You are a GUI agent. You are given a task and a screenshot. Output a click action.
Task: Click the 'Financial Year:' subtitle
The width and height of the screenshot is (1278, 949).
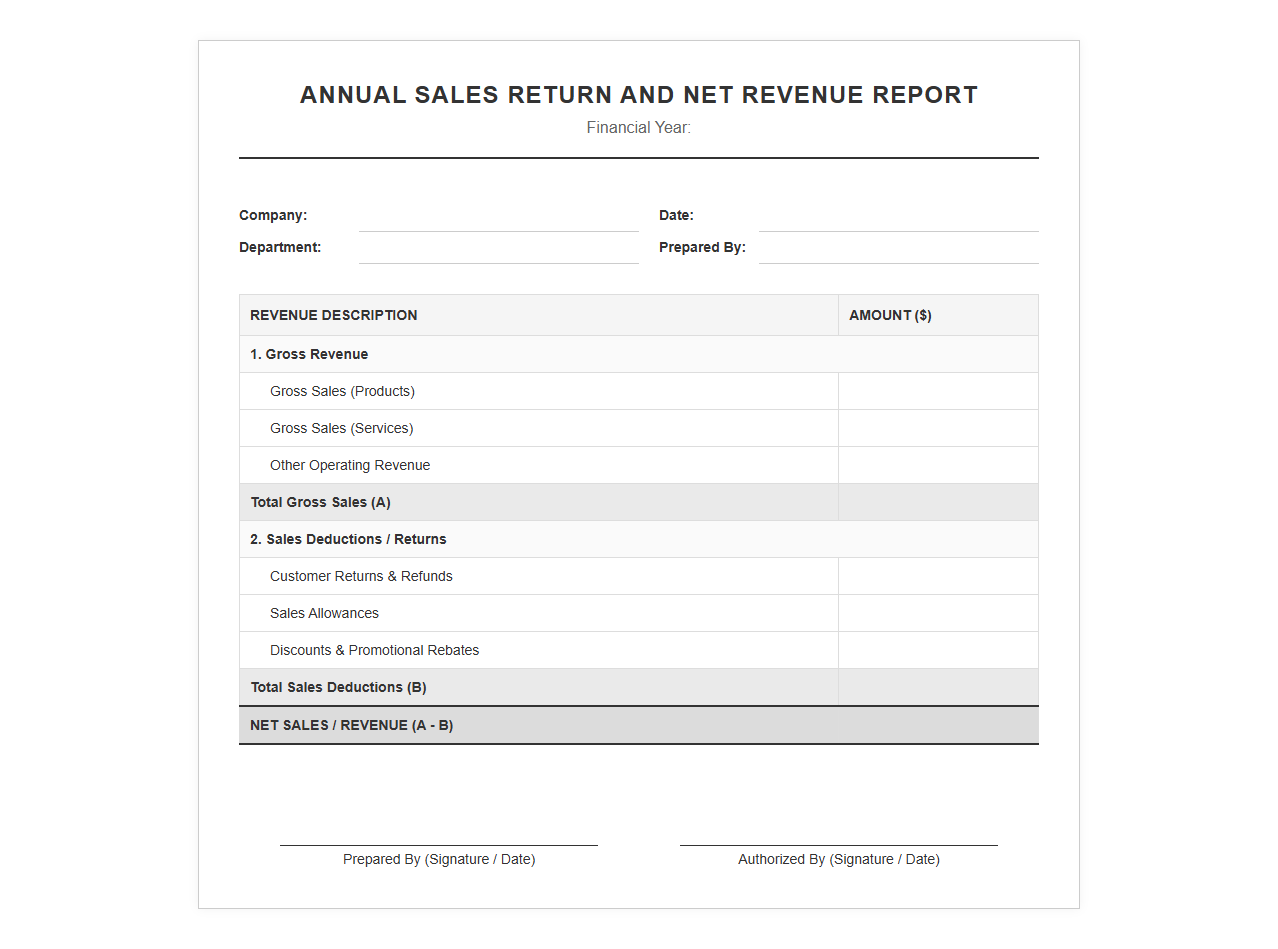coord(639,127)
